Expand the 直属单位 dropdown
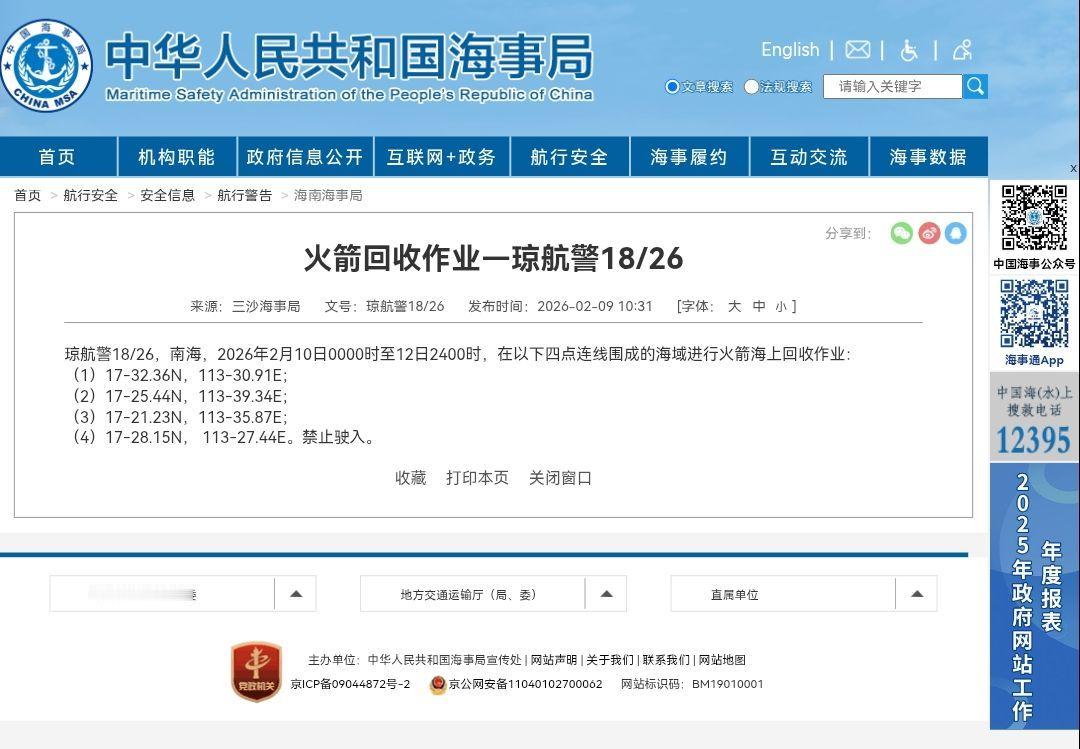 coord(915,593)
